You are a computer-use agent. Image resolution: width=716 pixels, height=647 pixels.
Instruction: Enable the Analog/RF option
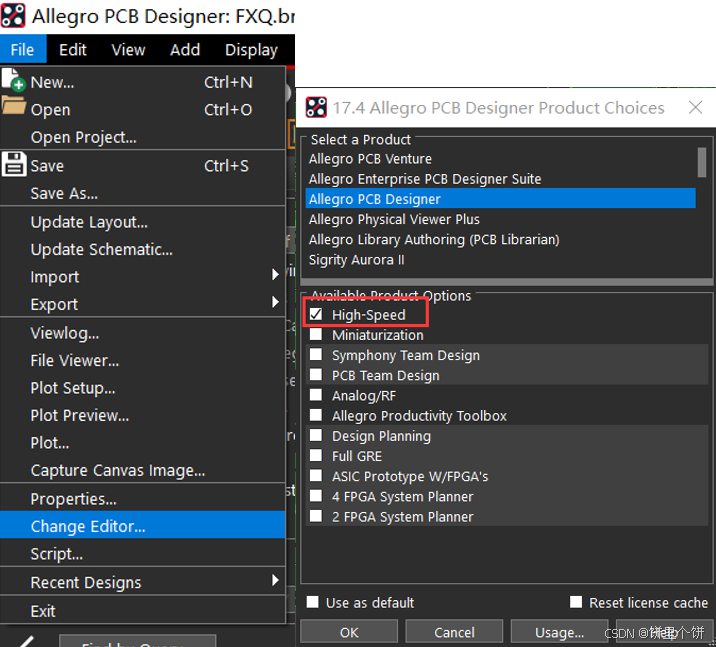(316, 395)
